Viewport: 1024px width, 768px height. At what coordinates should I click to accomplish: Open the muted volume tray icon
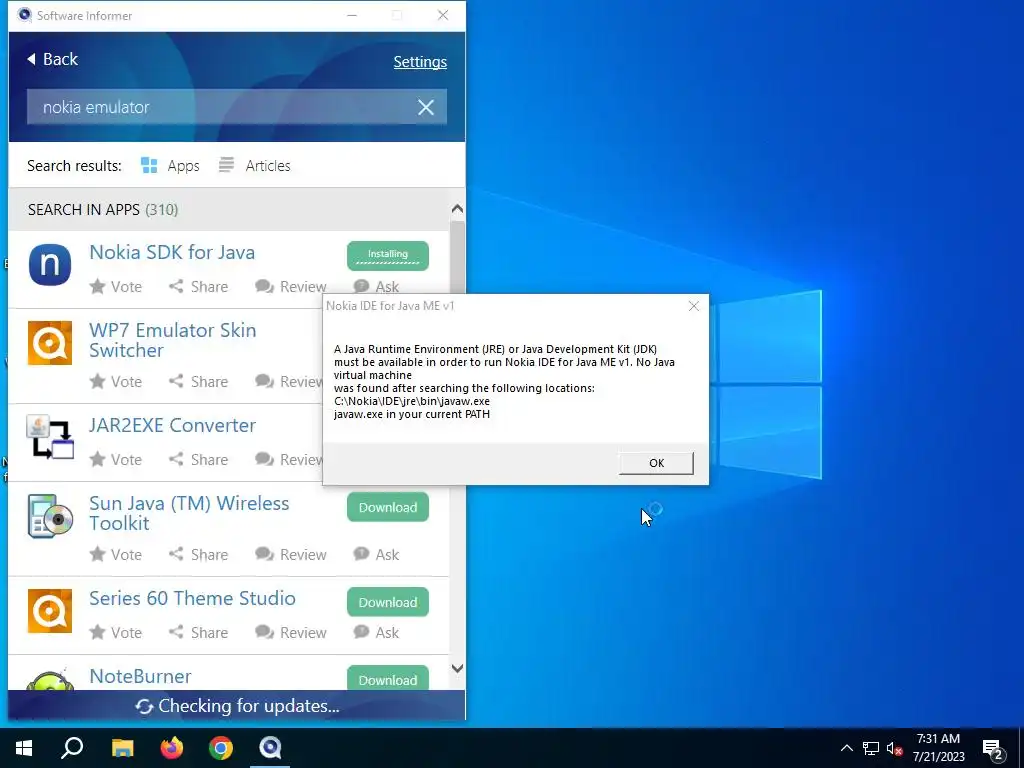pyautogui.click(x=894, y=748)
